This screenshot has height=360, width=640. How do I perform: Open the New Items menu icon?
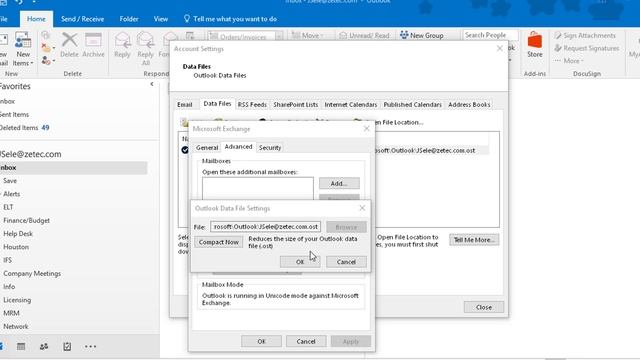click(x=23, y=41)
